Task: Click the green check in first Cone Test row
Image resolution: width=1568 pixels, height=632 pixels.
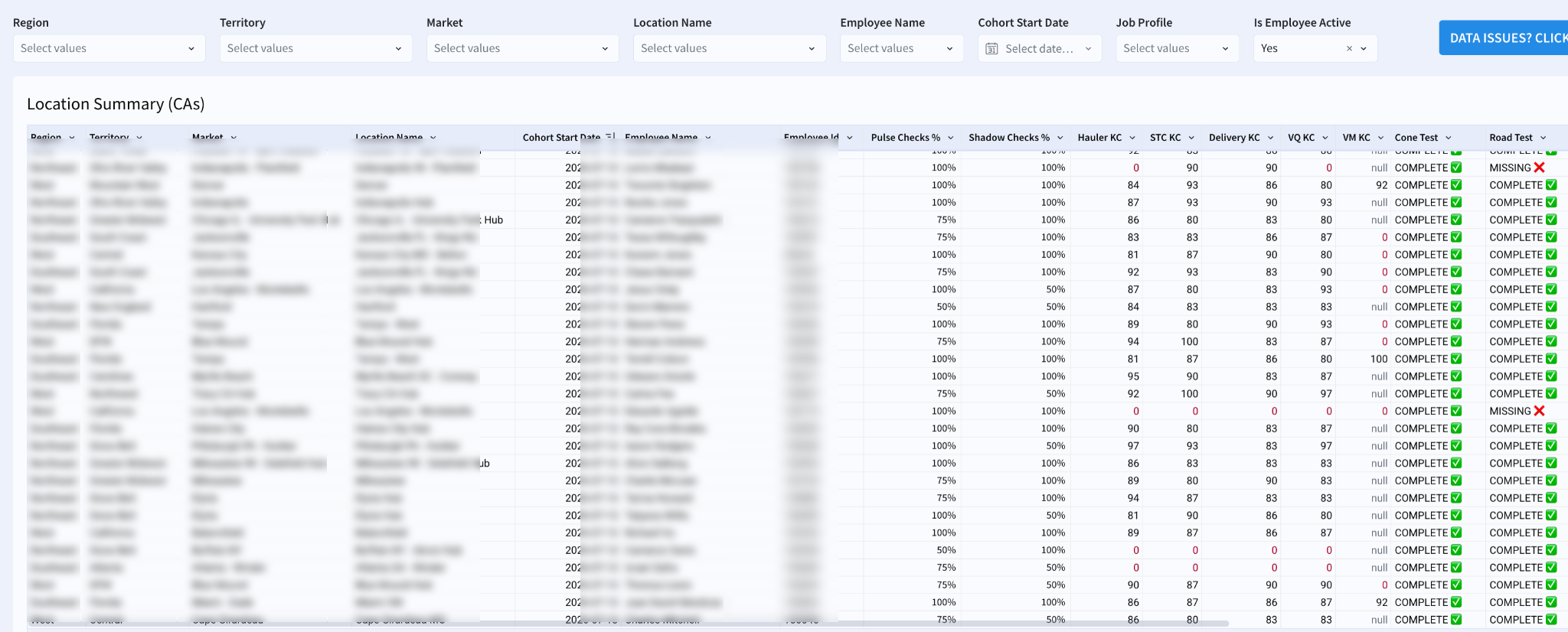Action: (1456, 168)
